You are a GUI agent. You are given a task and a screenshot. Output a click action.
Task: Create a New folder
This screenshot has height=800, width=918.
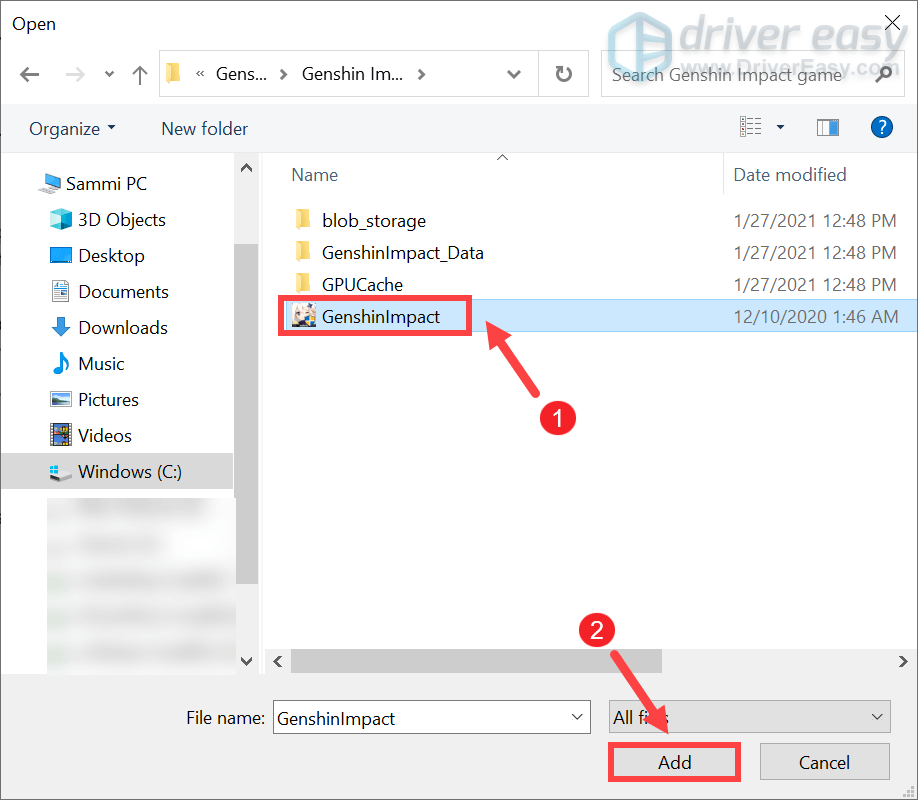[x=204, y=128]
